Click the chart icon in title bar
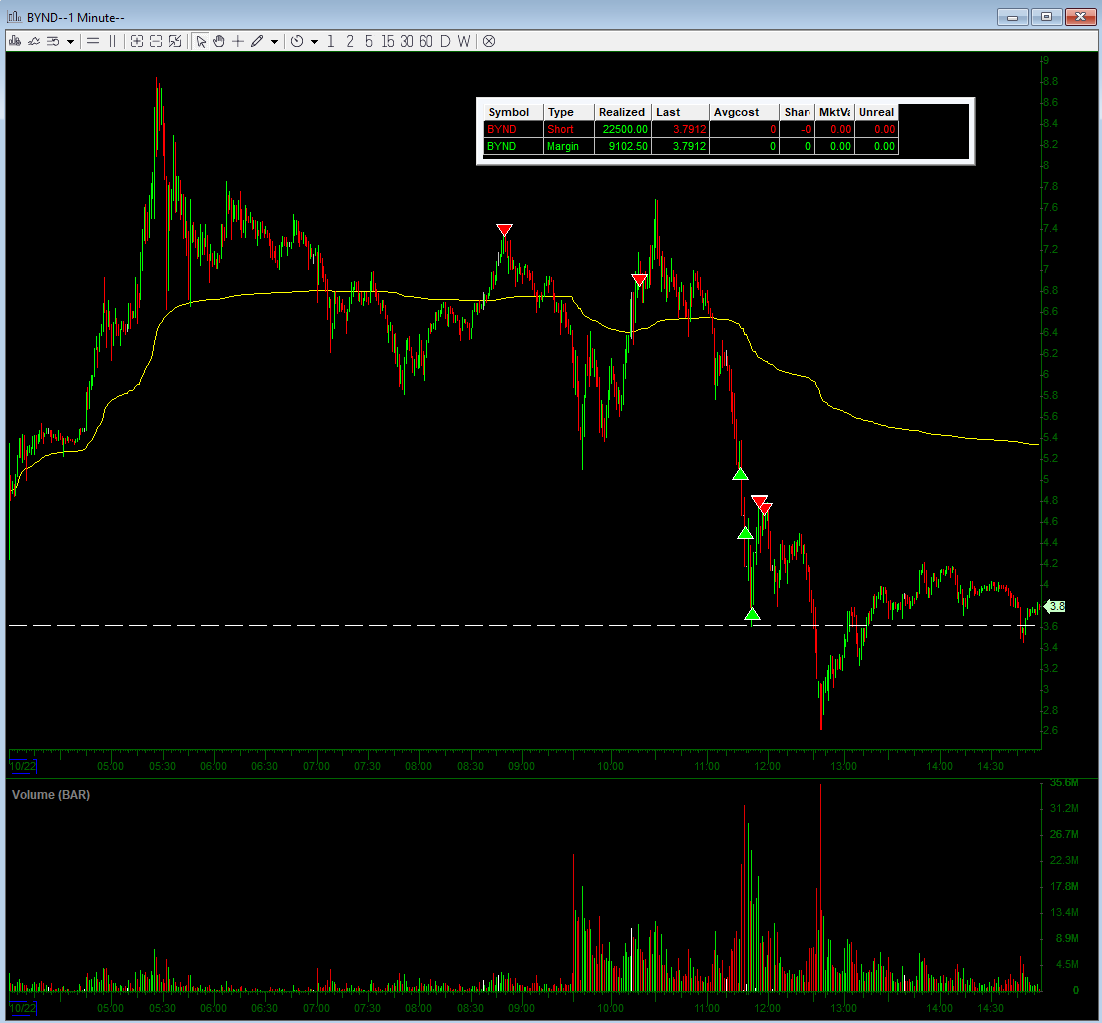Screen dimensions: 1102x1023 tap(14, 17)
